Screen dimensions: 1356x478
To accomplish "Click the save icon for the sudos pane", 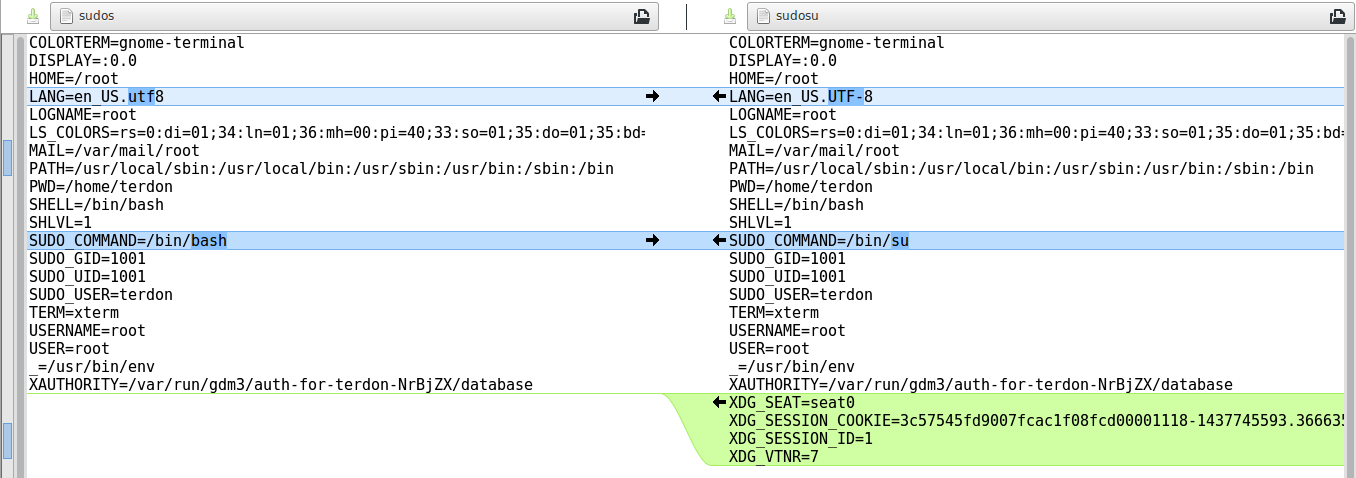I will click(33, 16).
